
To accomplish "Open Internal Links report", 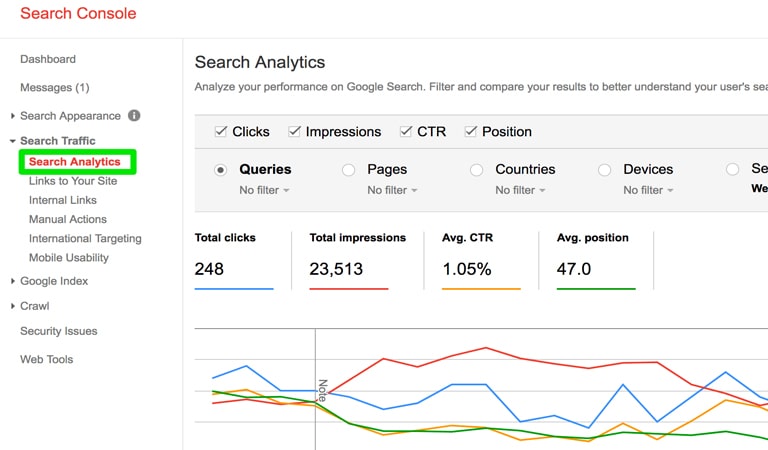I will pos(63,200).
